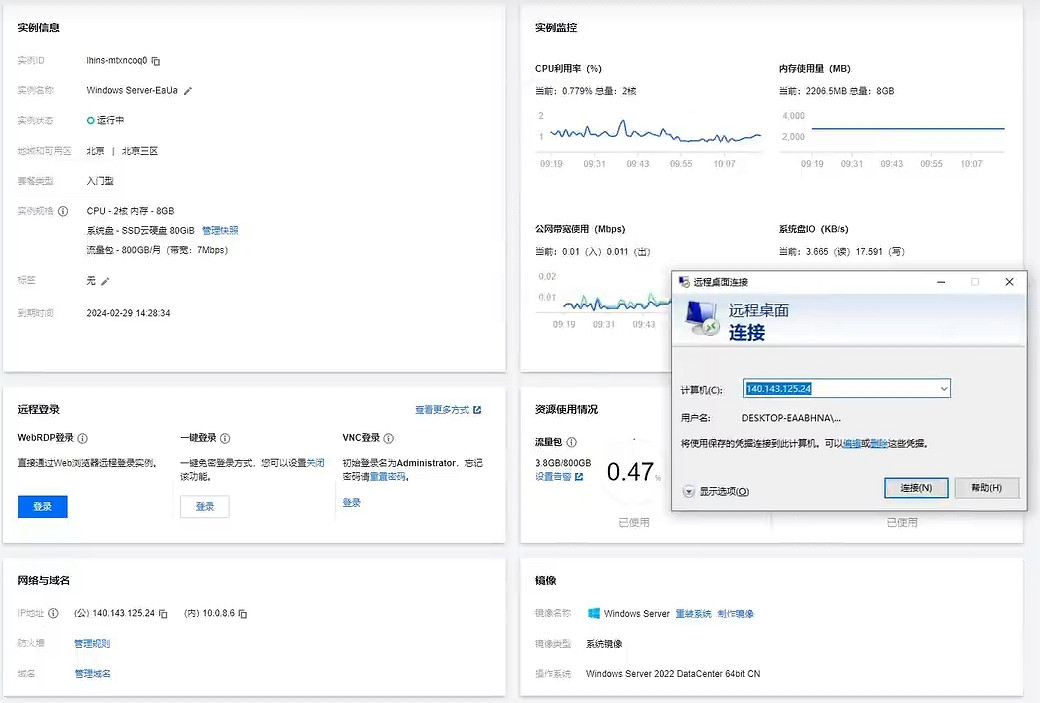Click 连接 button in Remote Desktop dialog
The image size is (1040, 703).
point(916,488)
